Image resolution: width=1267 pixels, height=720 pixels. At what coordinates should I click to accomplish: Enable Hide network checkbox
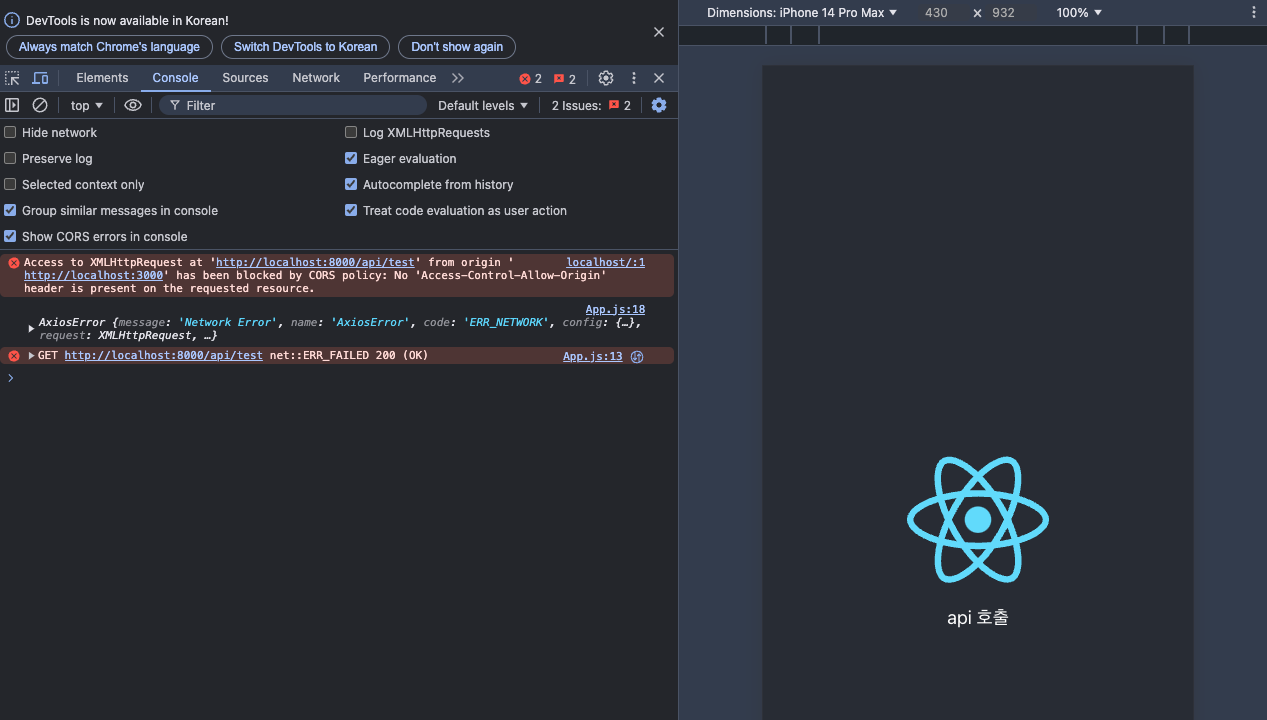click(x=10, y=132)
